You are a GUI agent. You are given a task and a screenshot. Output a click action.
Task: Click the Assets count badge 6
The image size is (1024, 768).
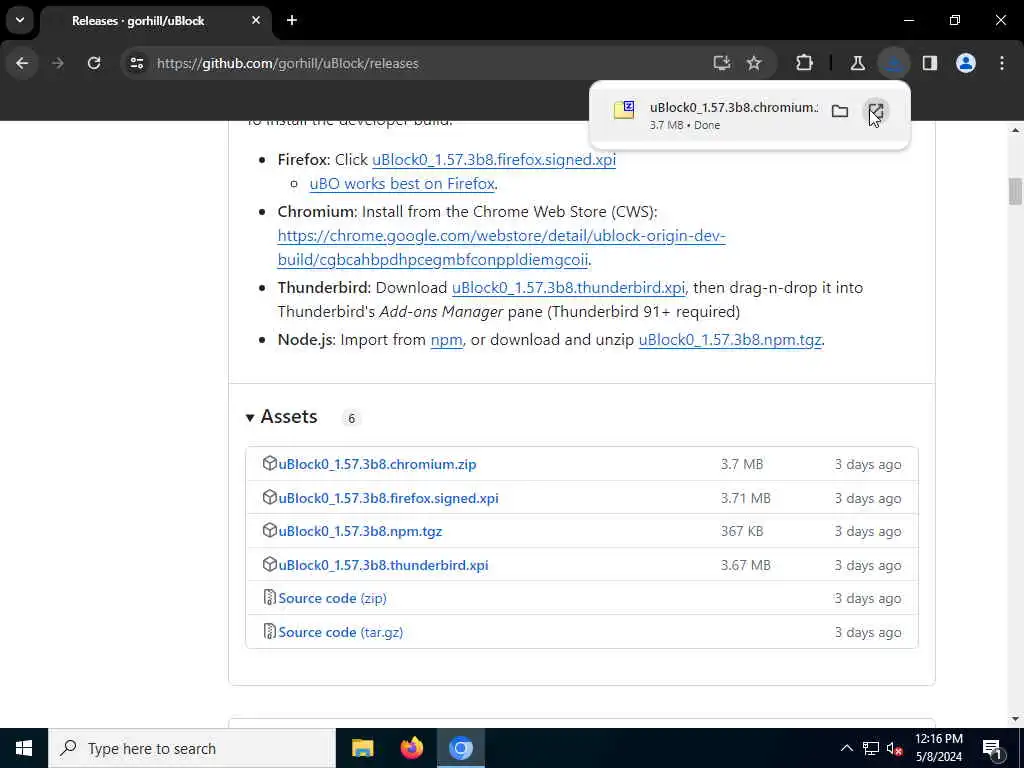(351, 419)
